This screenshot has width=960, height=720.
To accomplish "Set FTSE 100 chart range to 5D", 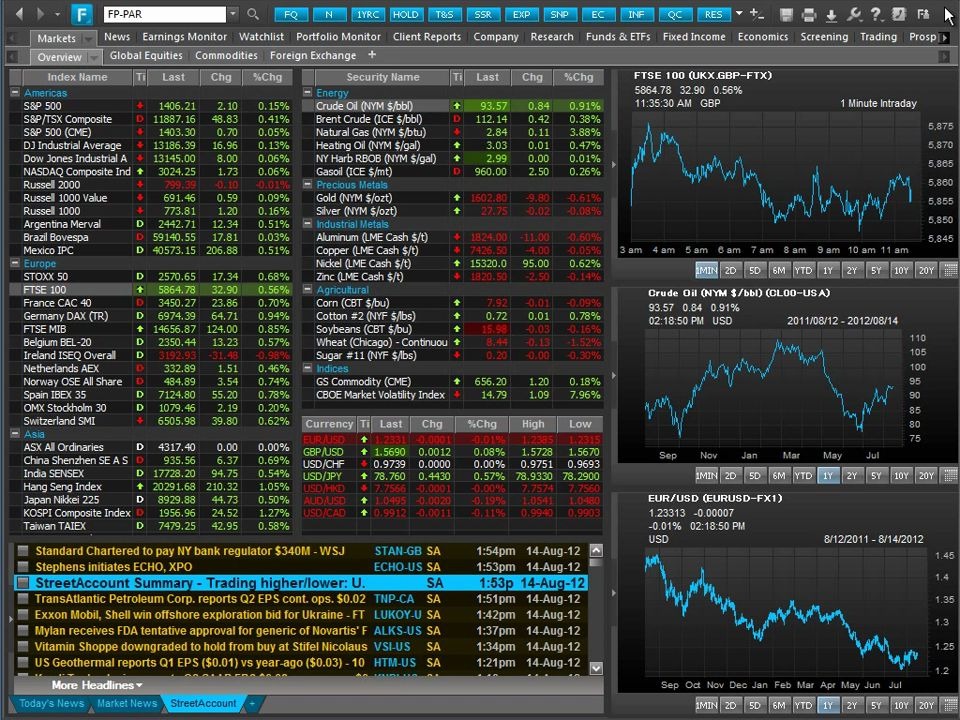I will point(754,270).
